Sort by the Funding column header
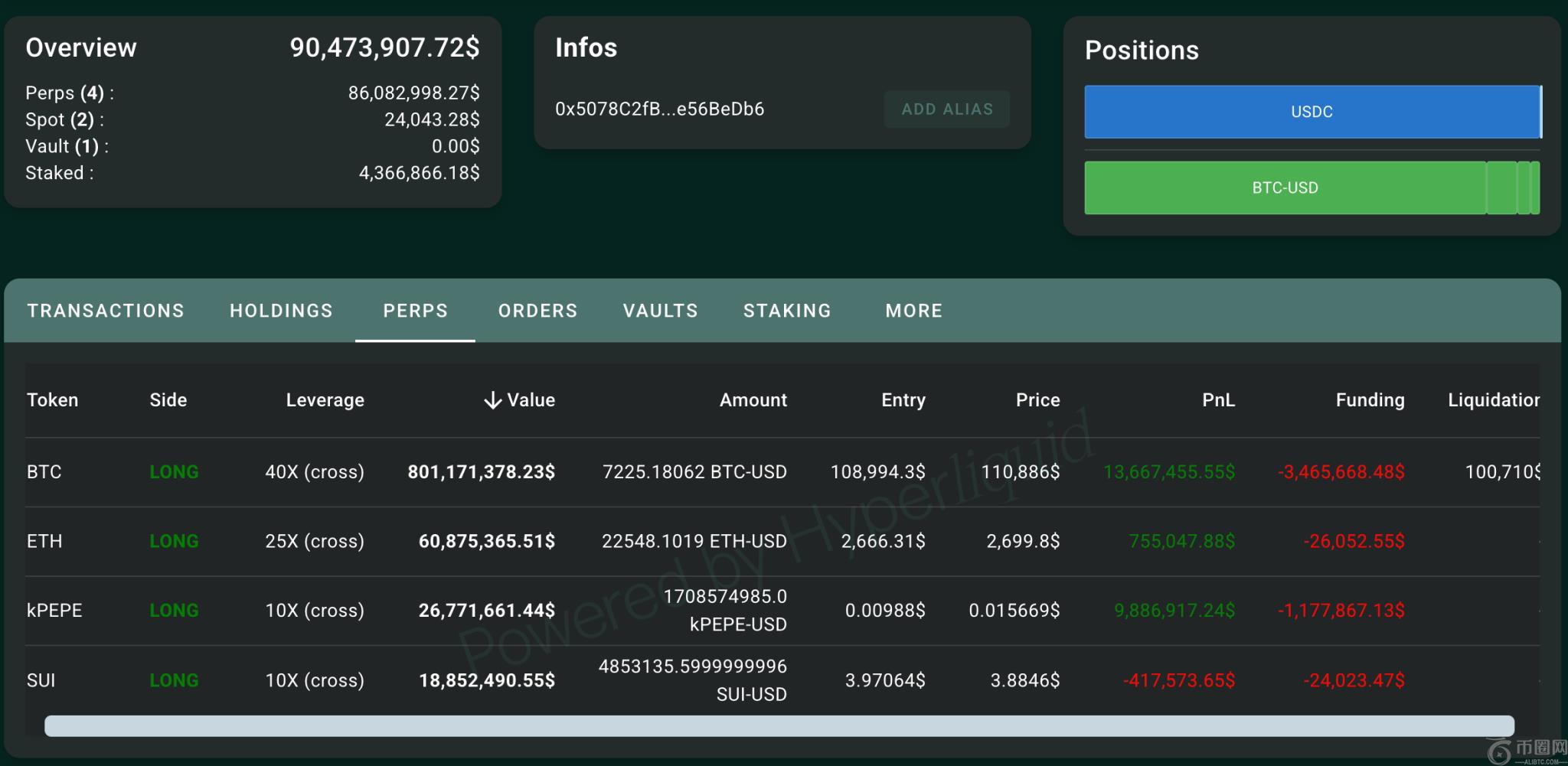 [x=1369, y=400]
